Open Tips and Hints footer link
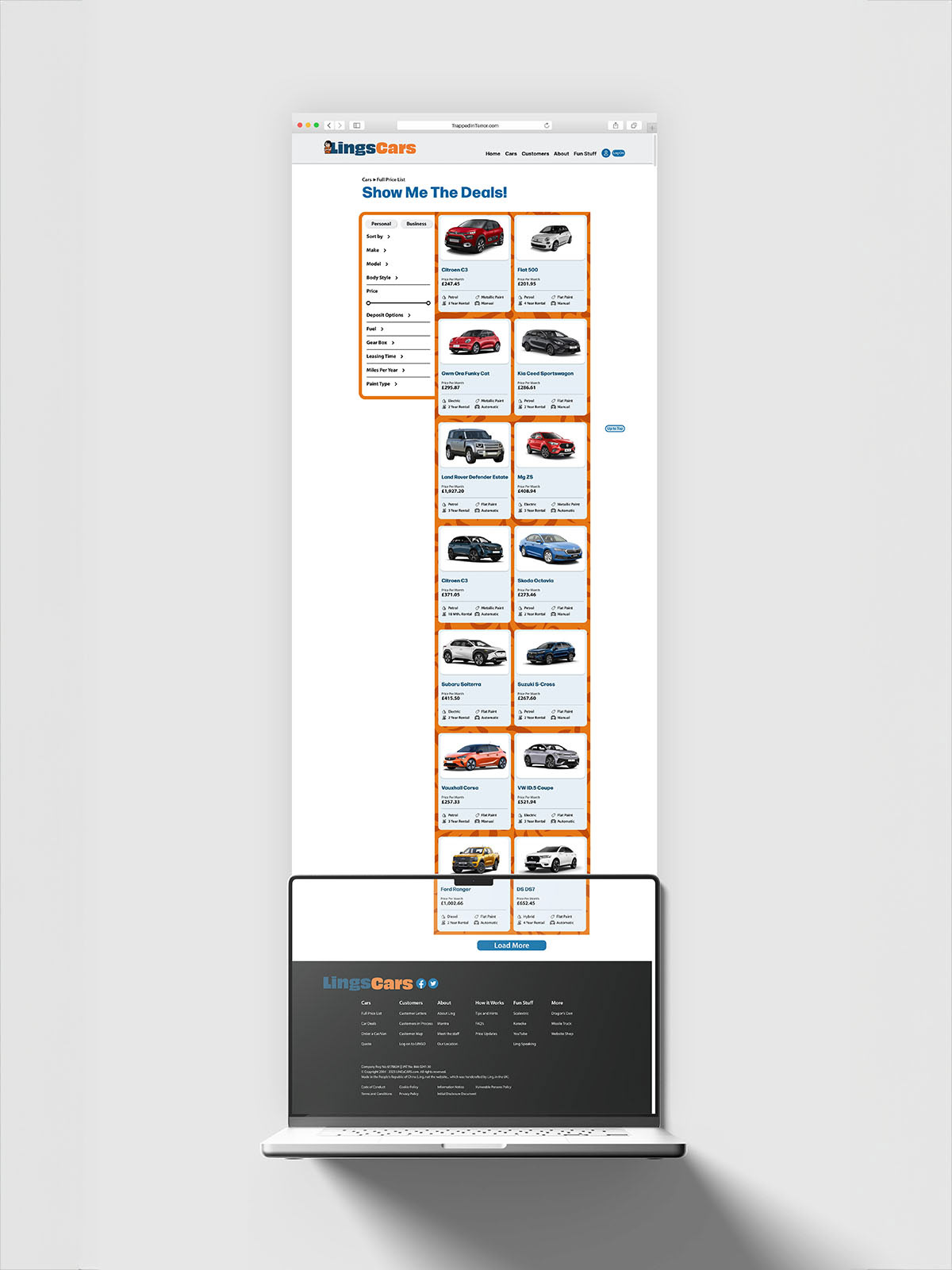The image size is (952, 1270). pyautogui.click(x=486, y=1014)
